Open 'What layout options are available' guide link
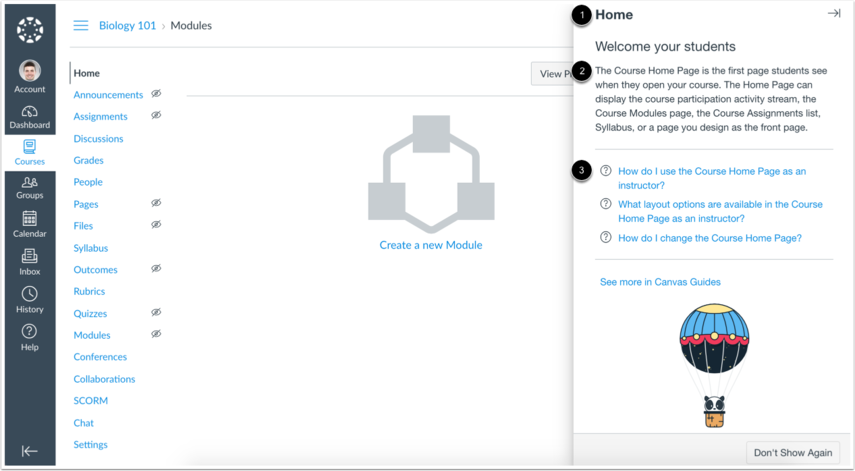 coord(720,212)
